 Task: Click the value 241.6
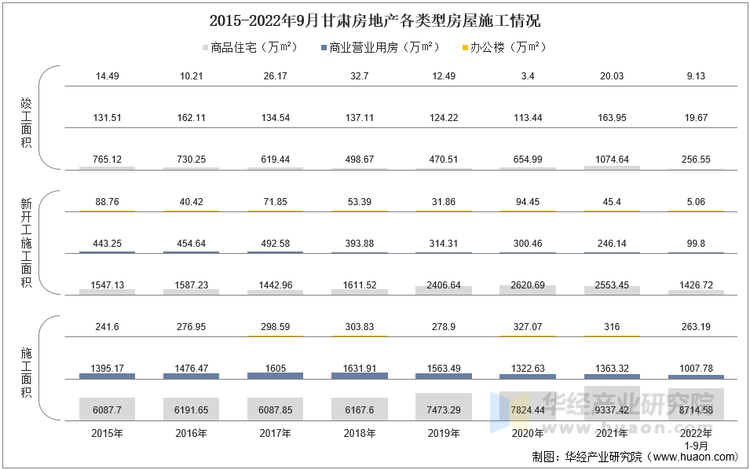pos(107,327)
